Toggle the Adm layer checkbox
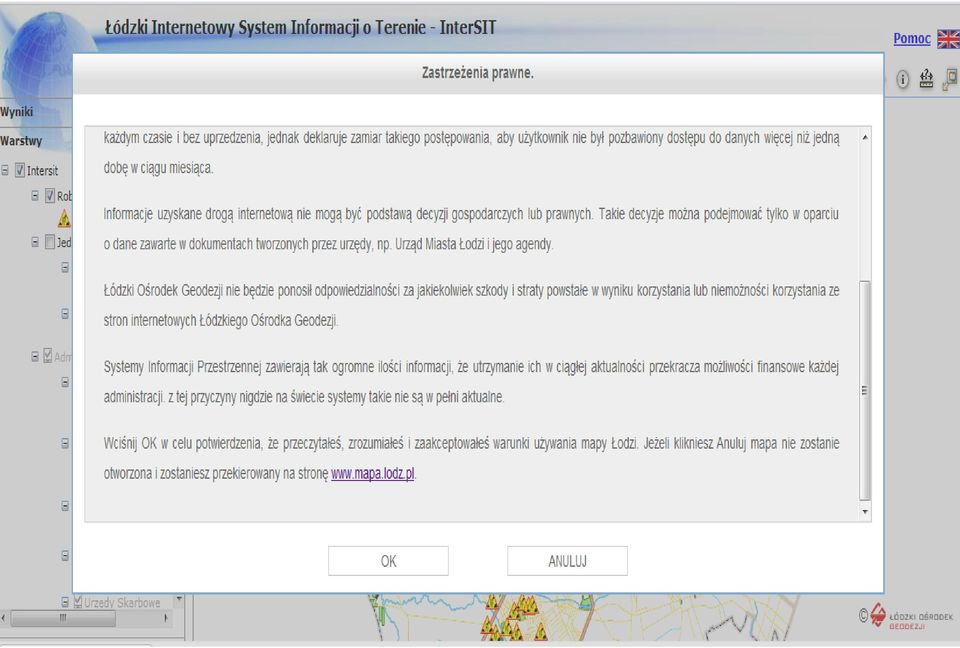Screen dimensions: 960x648 48,356
